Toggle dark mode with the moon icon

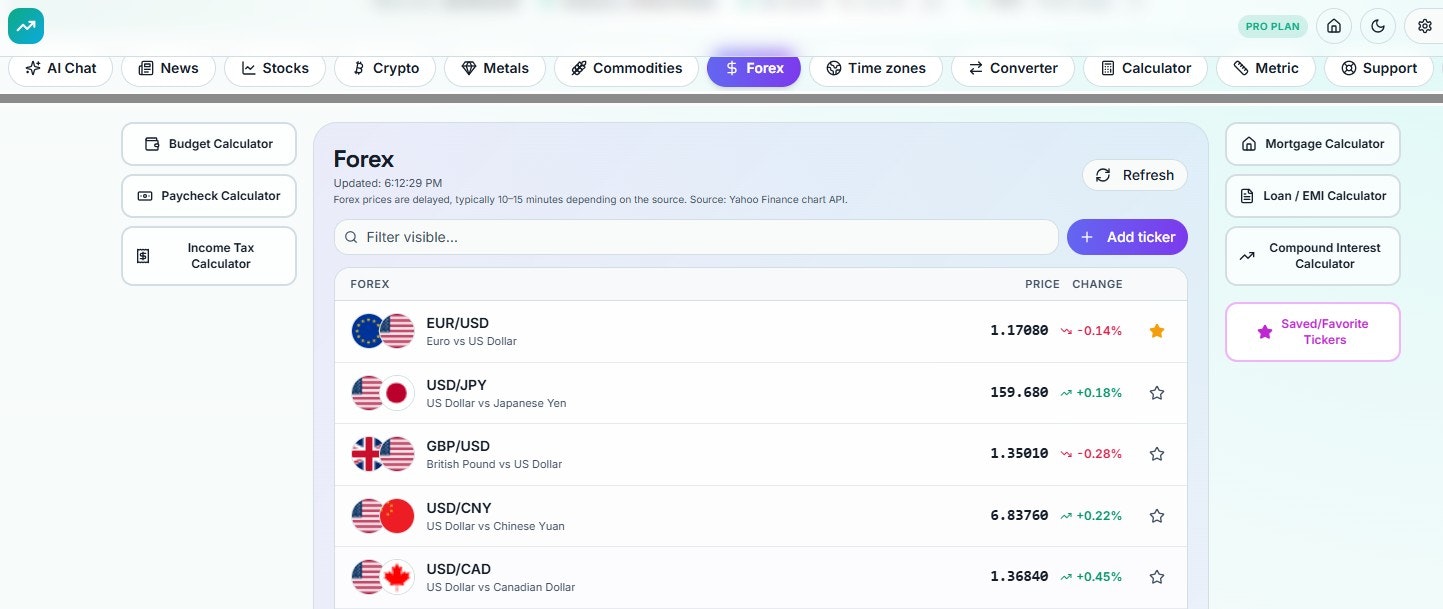click(1378, 25)
